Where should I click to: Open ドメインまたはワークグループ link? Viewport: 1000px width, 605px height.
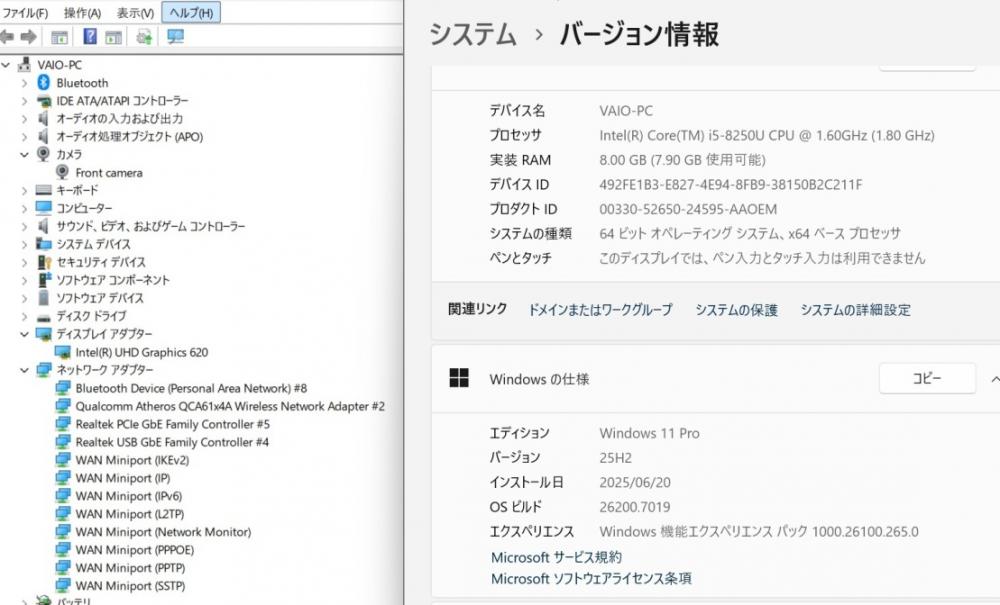coord(600,310)
